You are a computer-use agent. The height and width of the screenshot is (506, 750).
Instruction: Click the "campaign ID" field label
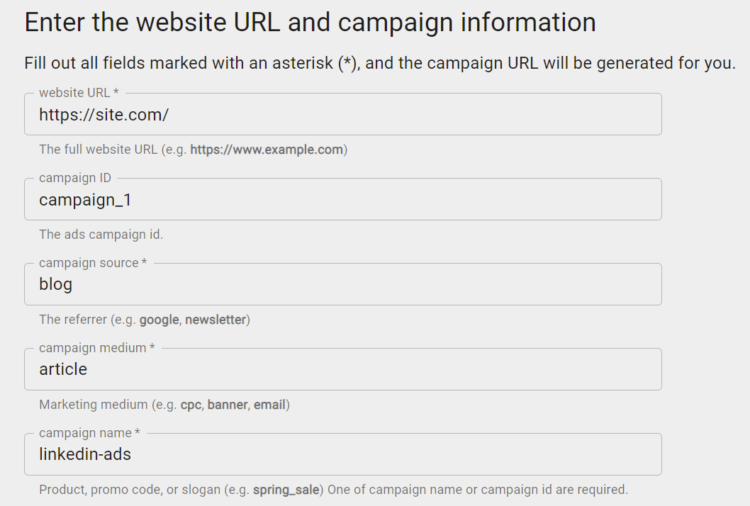75,178
